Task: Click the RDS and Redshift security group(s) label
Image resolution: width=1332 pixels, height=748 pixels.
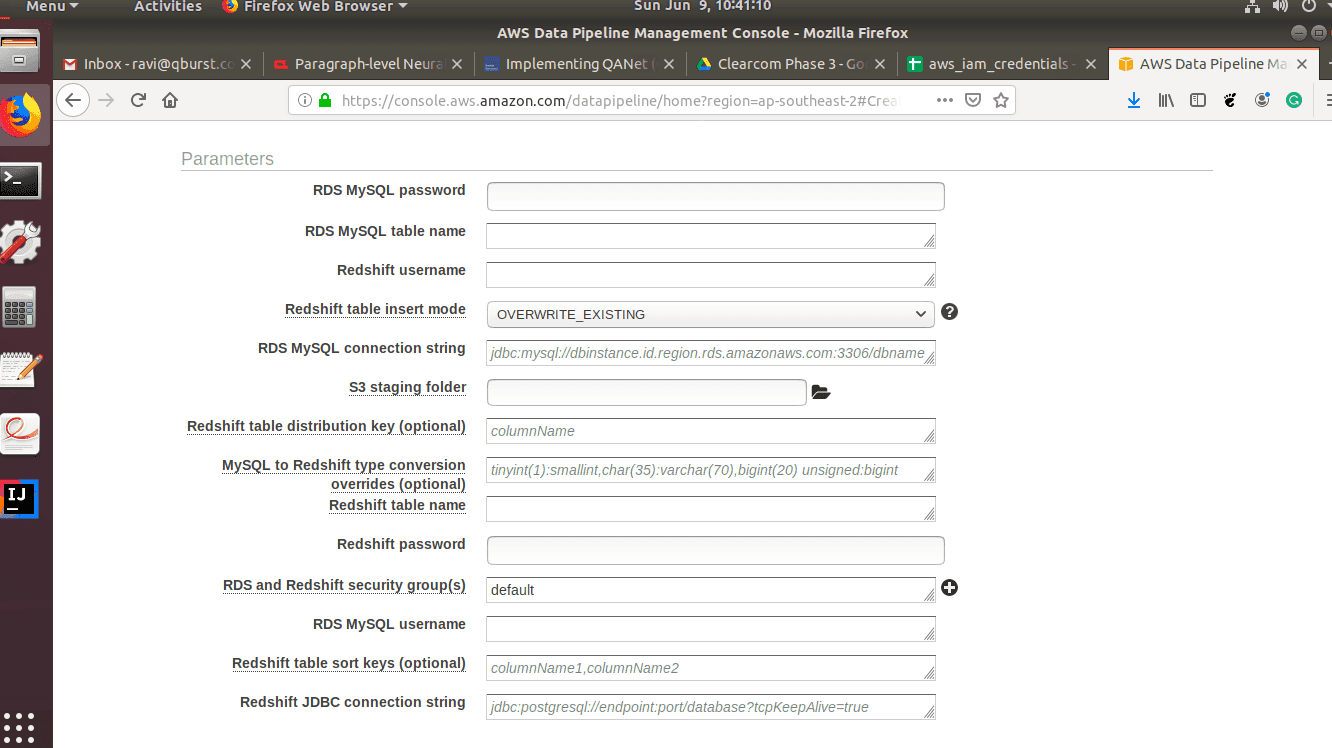Action: (x=344, y=585)
